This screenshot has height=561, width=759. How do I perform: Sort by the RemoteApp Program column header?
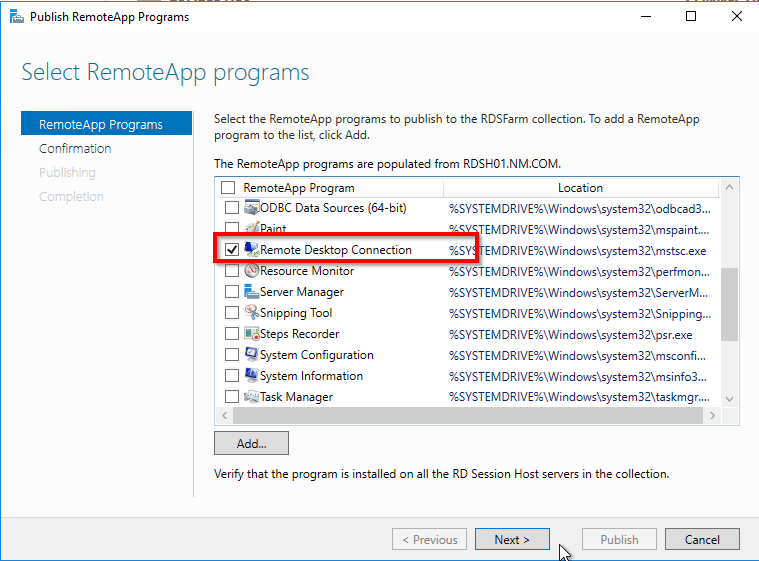point(299,188)
